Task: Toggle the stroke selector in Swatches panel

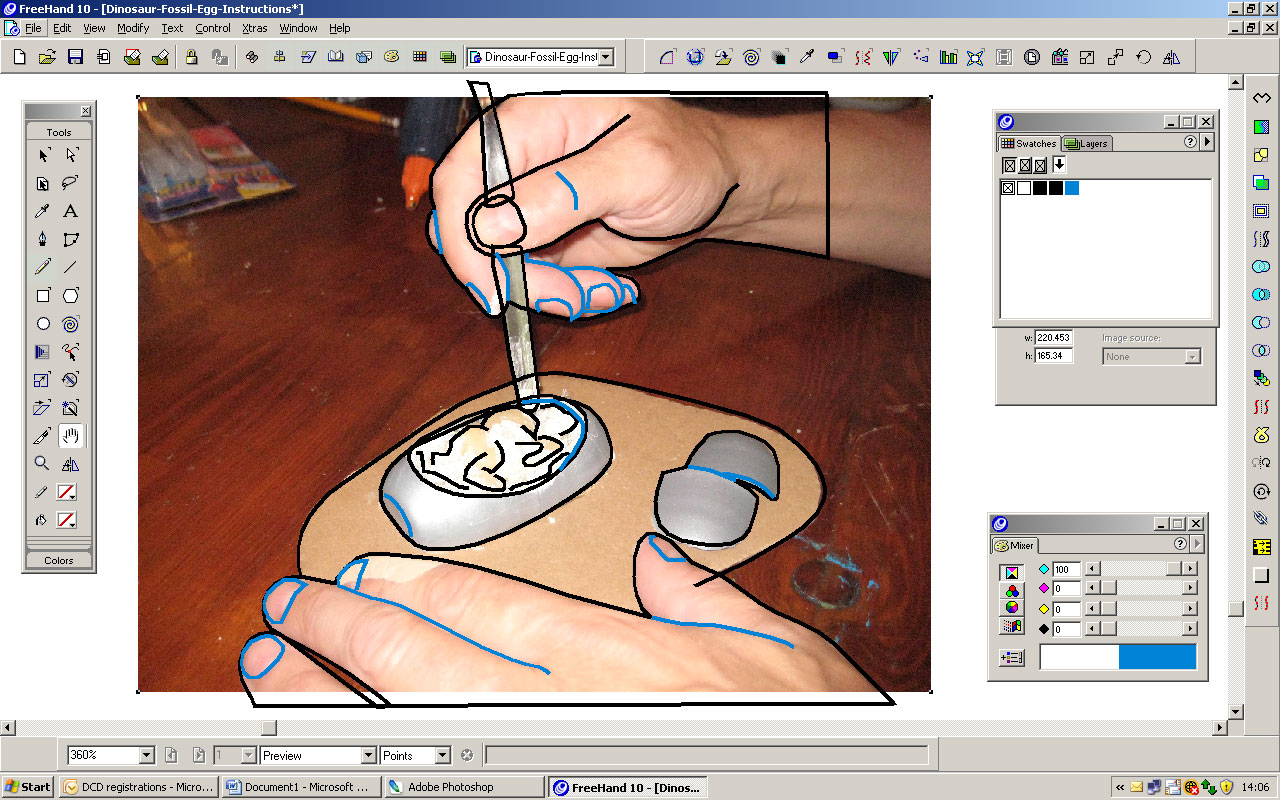Action: pos(1024,165)
